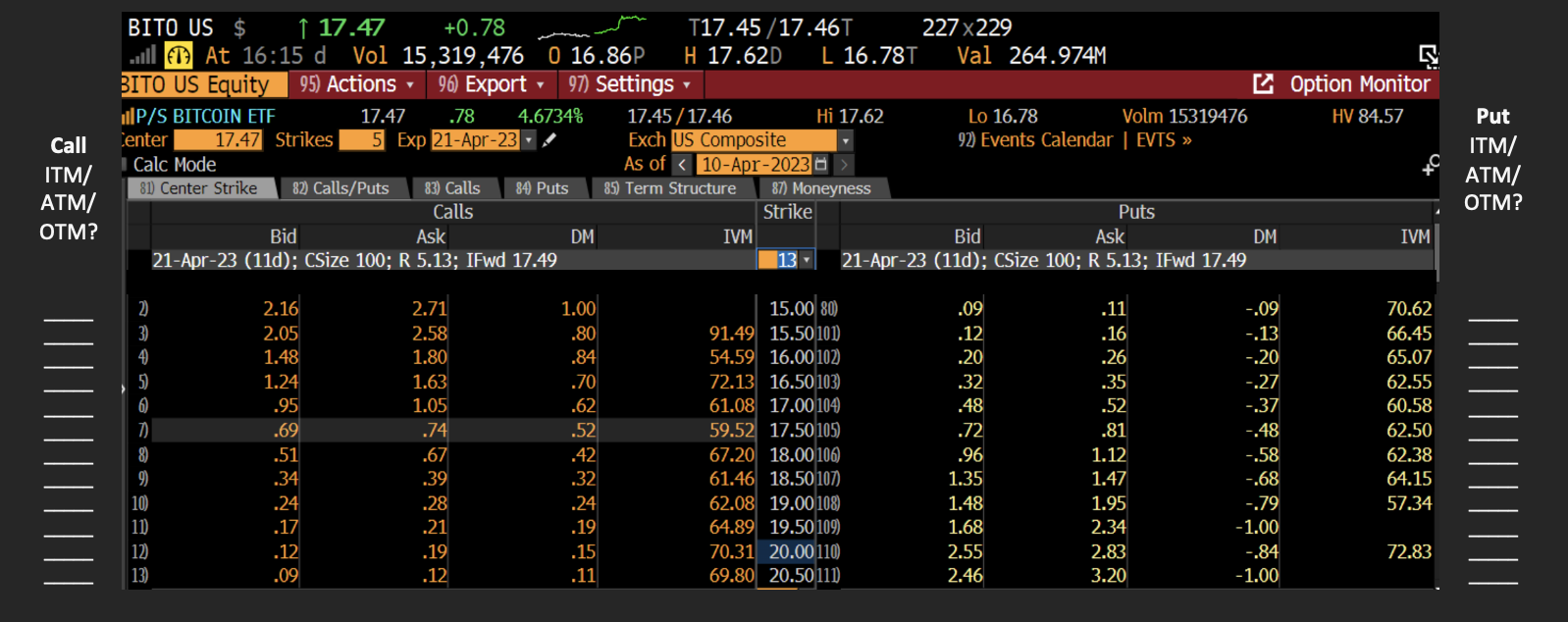Click call ask 2.58 in row 3)
This screenshot has height=622, width=1568.
[x=430, y=334]
